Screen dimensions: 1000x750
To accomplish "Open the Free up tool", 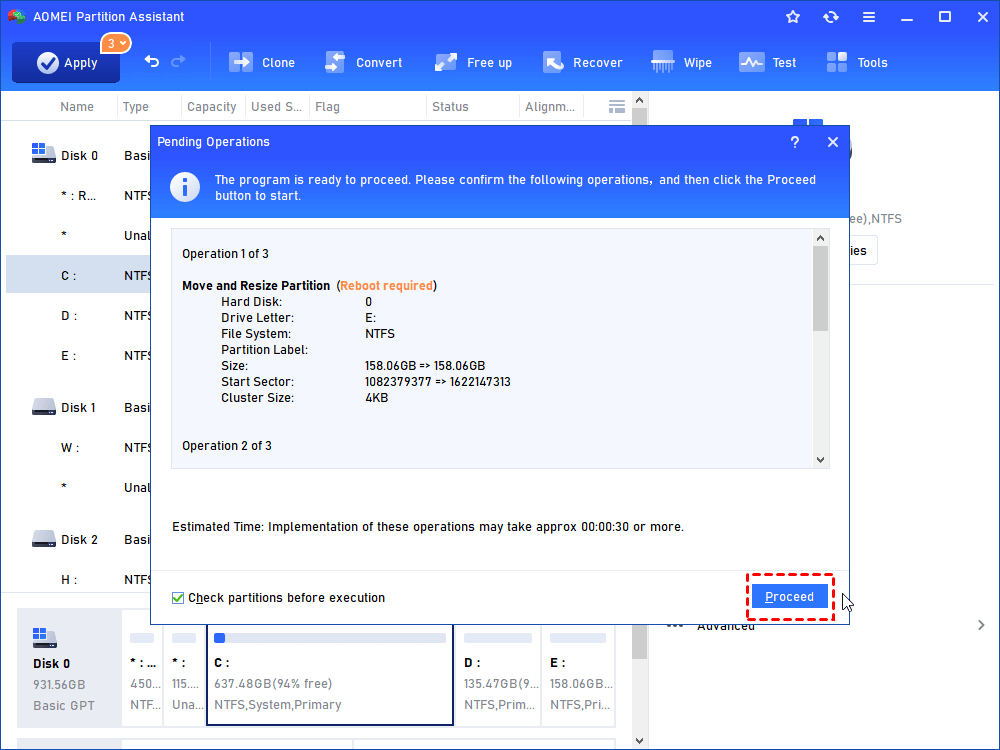I will point(473,62).
